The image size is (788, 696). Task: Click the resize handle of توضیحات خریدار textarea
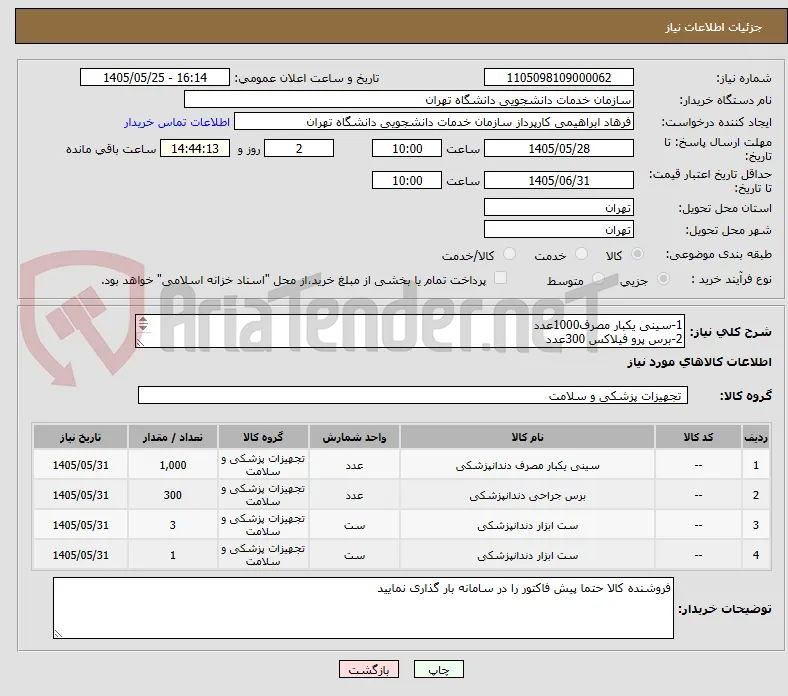(x=58, y=634)
